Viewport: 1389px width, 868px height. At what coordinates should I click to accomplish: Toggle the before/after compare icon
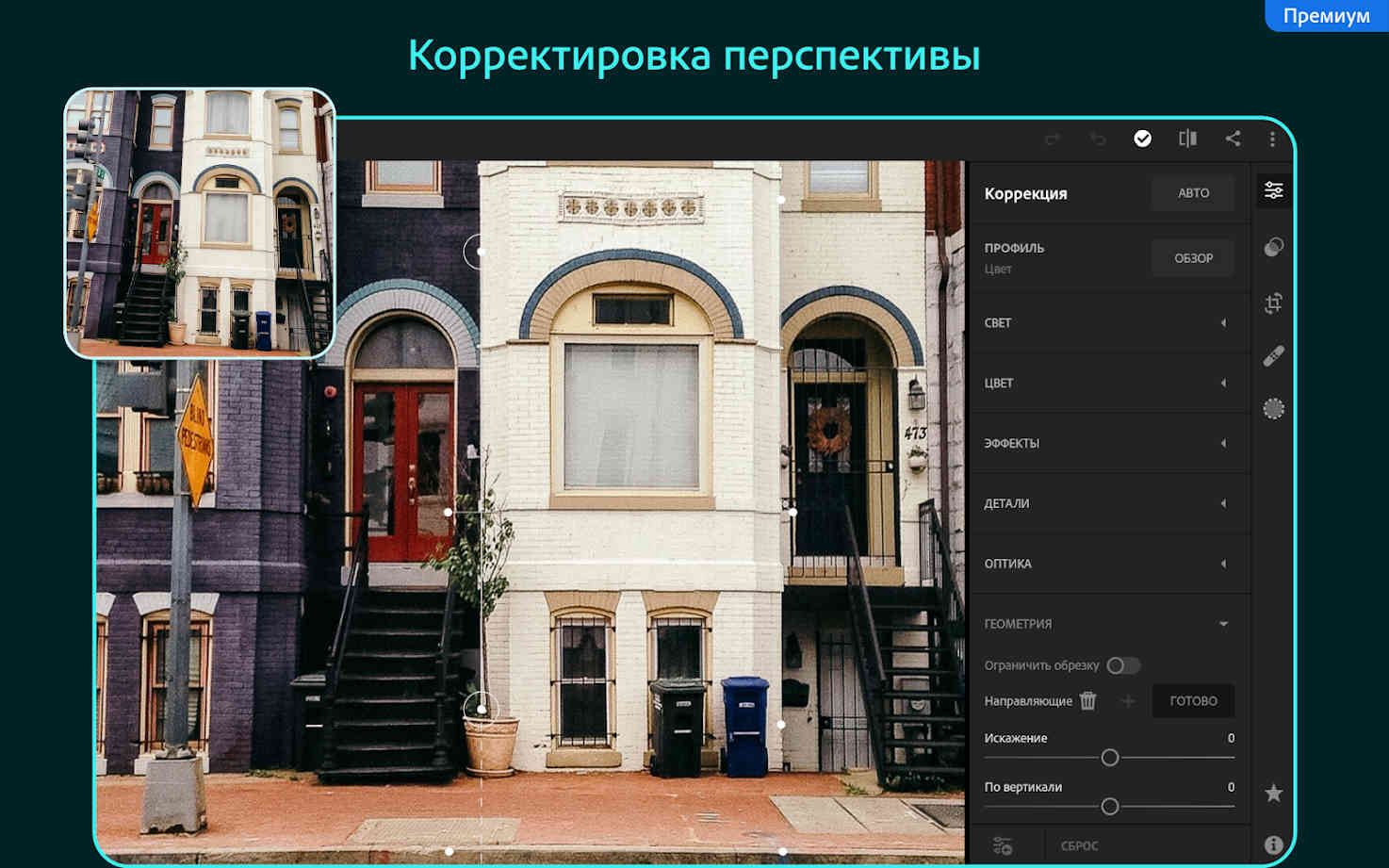pyautogui.click(x=1187, y=139)
